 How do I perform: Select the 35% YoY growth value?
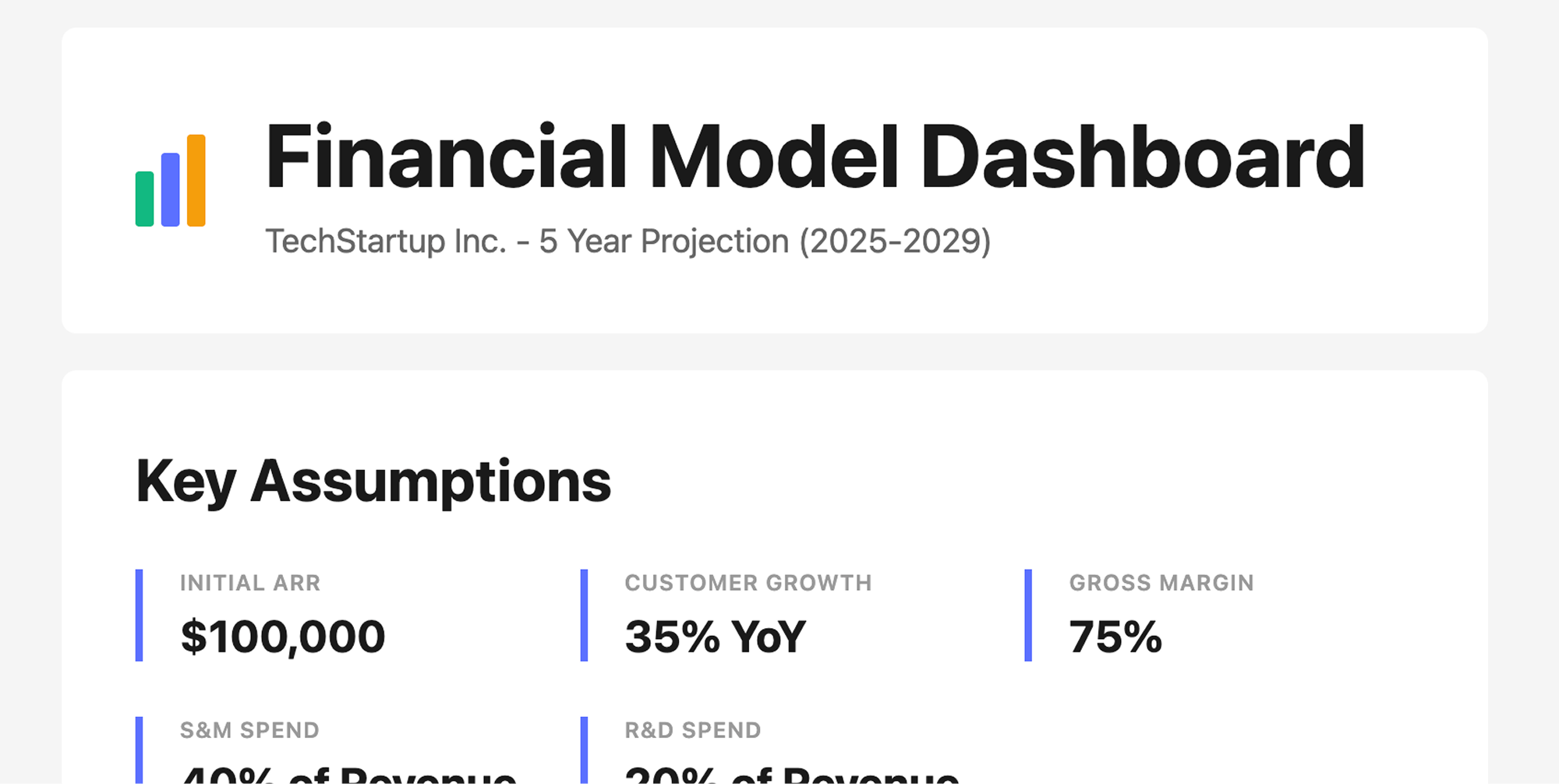[x=715, y=637]
